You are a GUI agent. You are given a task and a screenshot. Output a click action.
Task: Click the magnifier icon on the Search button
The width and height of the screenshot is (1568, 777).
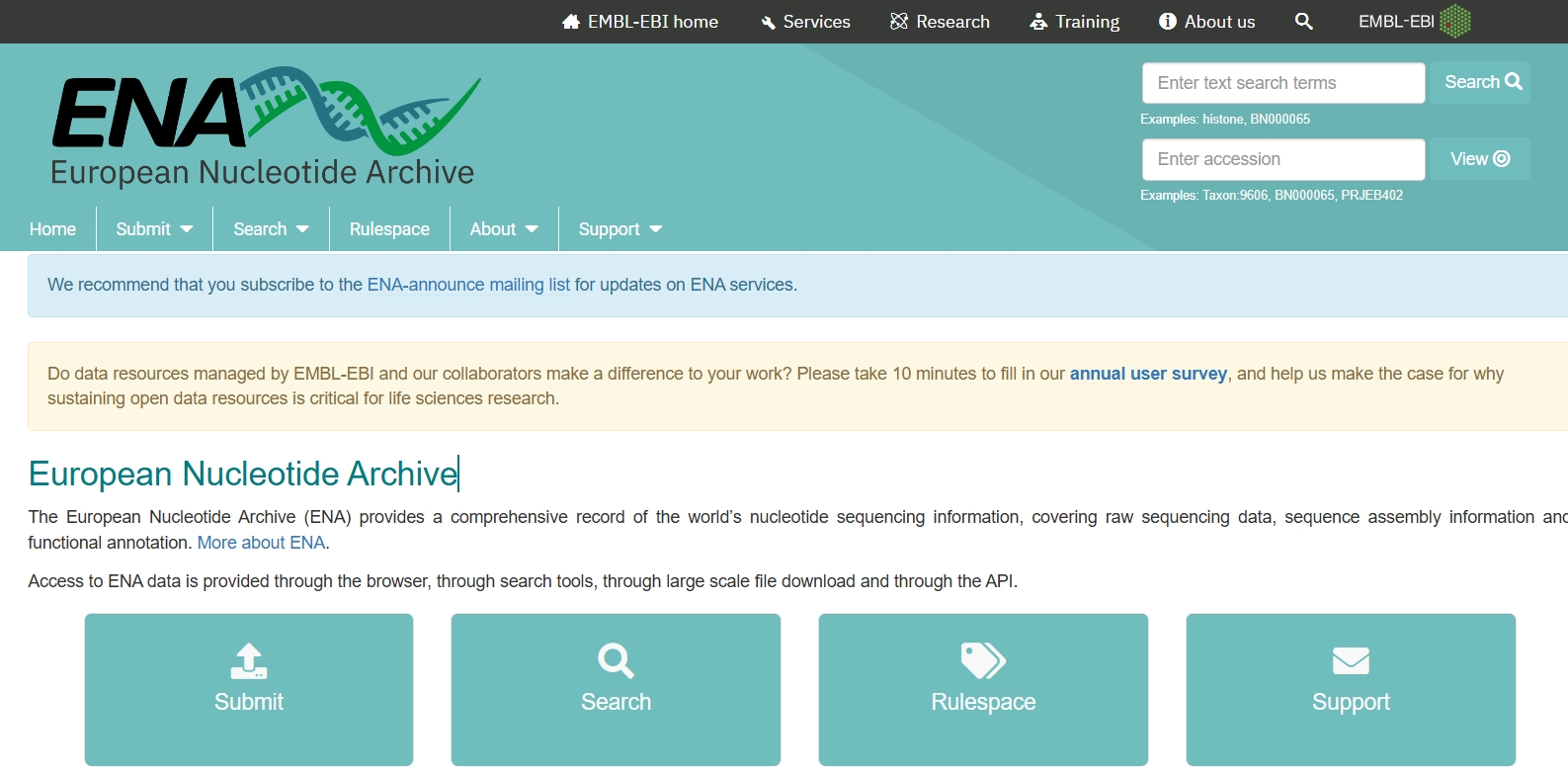click(1514, 82)
